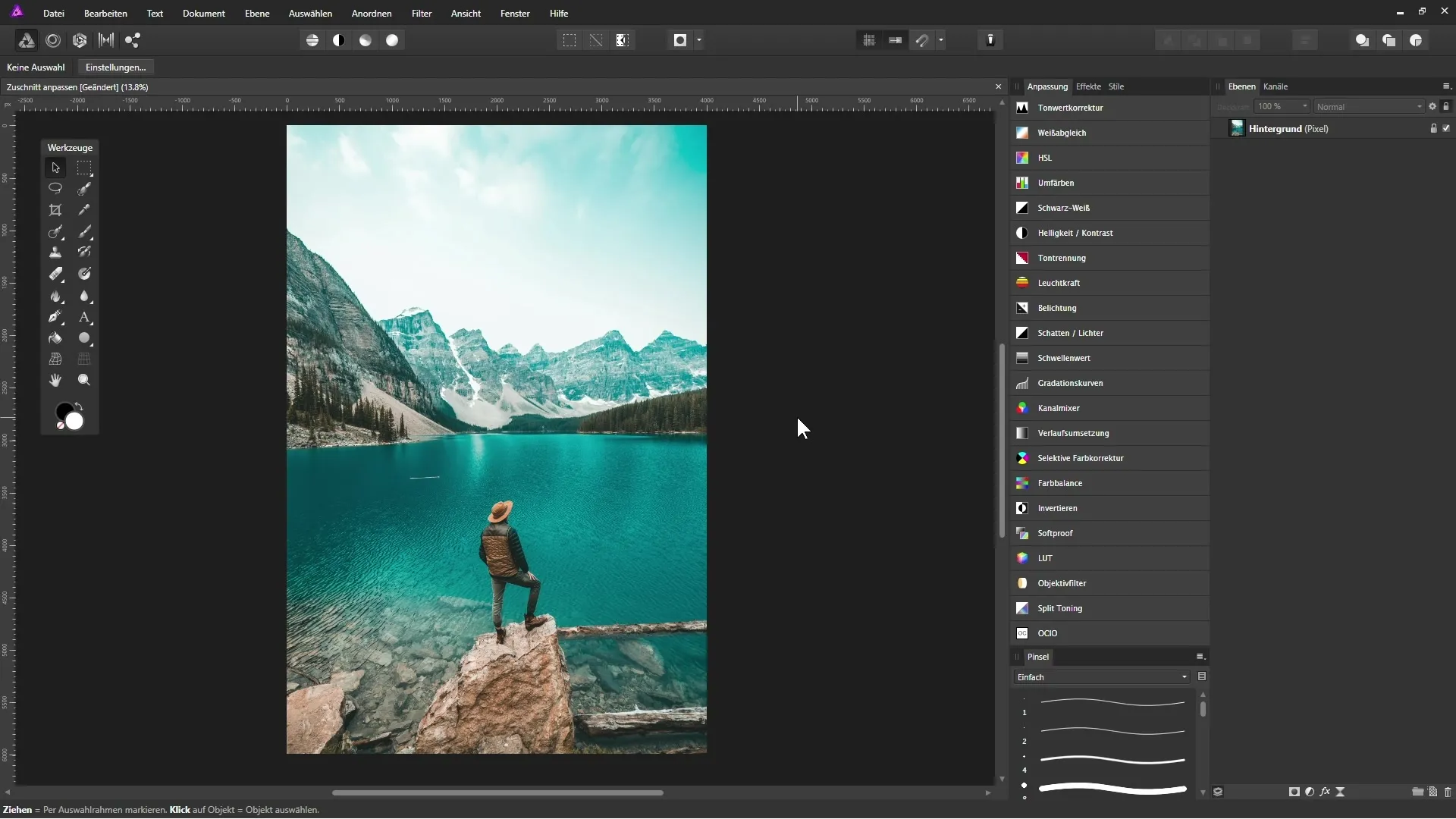Add a Gradationskurven adjustment
The image size is (1456, 819).
(1110, 383)
